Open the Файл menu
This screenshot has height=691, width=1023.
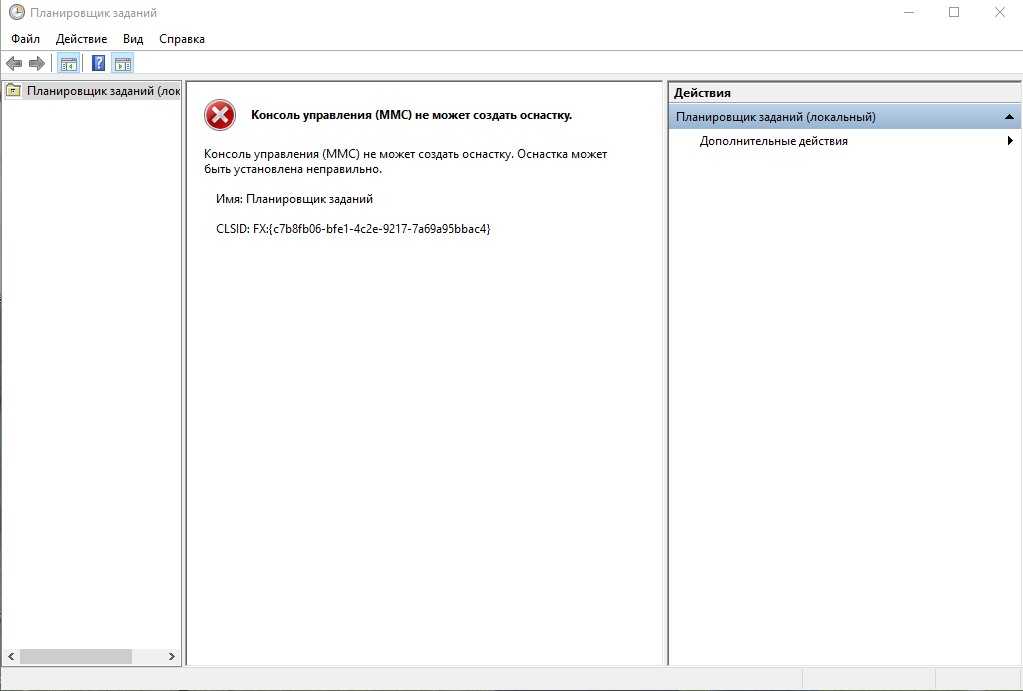point(25,39)
